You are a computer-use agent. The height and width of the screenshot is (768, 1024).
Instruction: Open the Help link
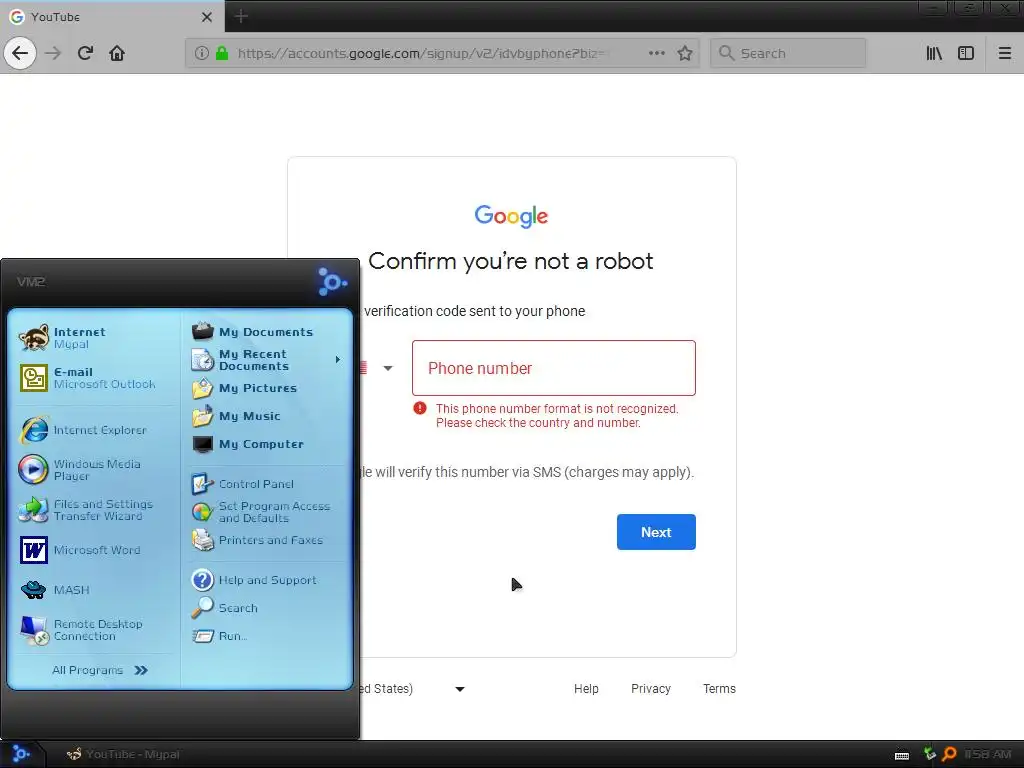point(586,688)
